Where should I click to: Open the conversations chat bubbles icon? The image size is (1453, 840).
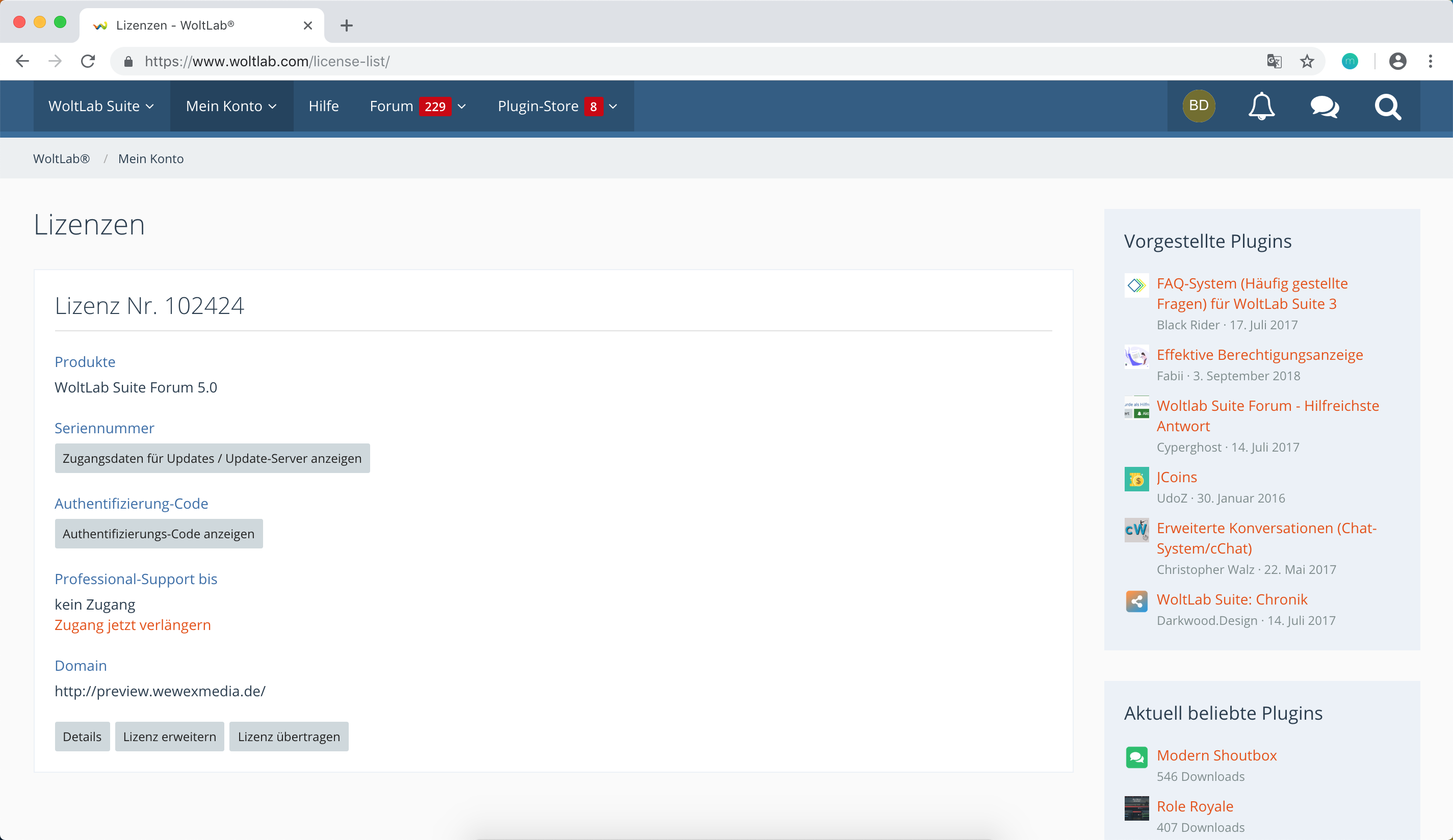tap(1325, 106)
